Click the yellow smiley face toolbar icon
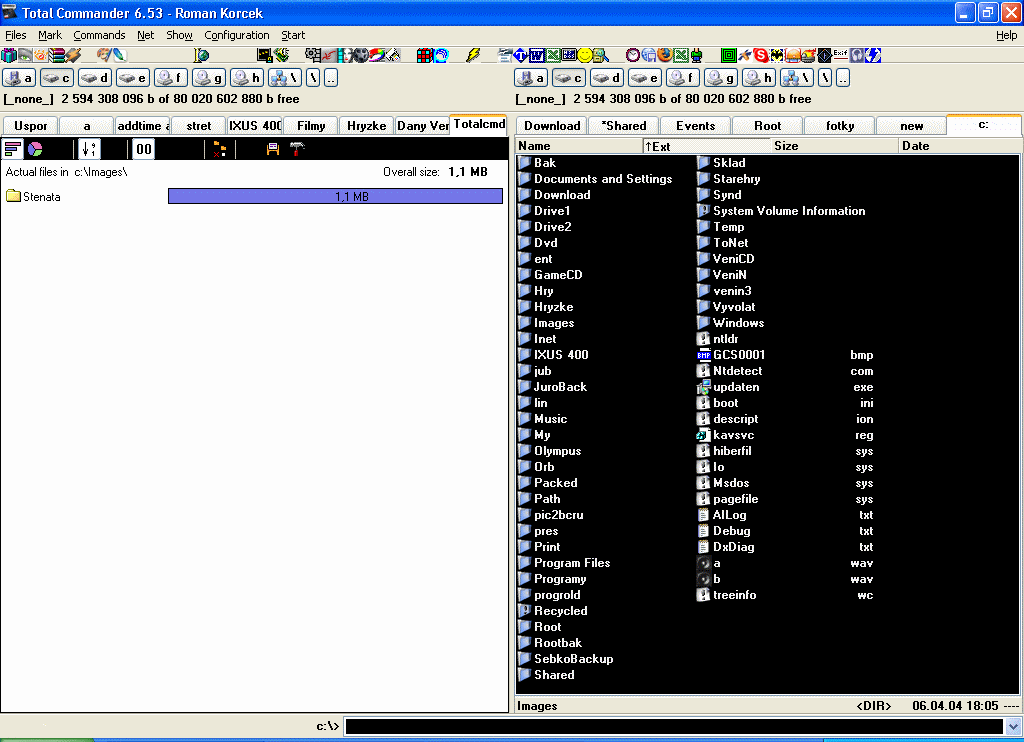 [585, 55]
